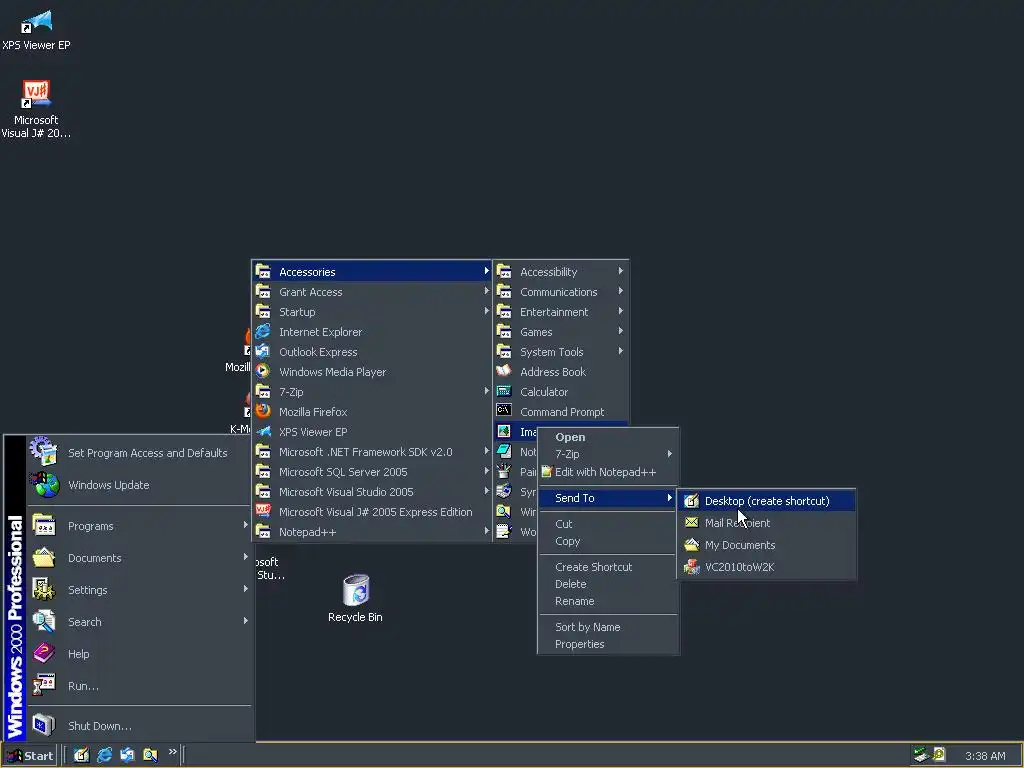Click the Mail Recipient envelope icon
This screenshot has width=1024, height=768.
[691, 522]
